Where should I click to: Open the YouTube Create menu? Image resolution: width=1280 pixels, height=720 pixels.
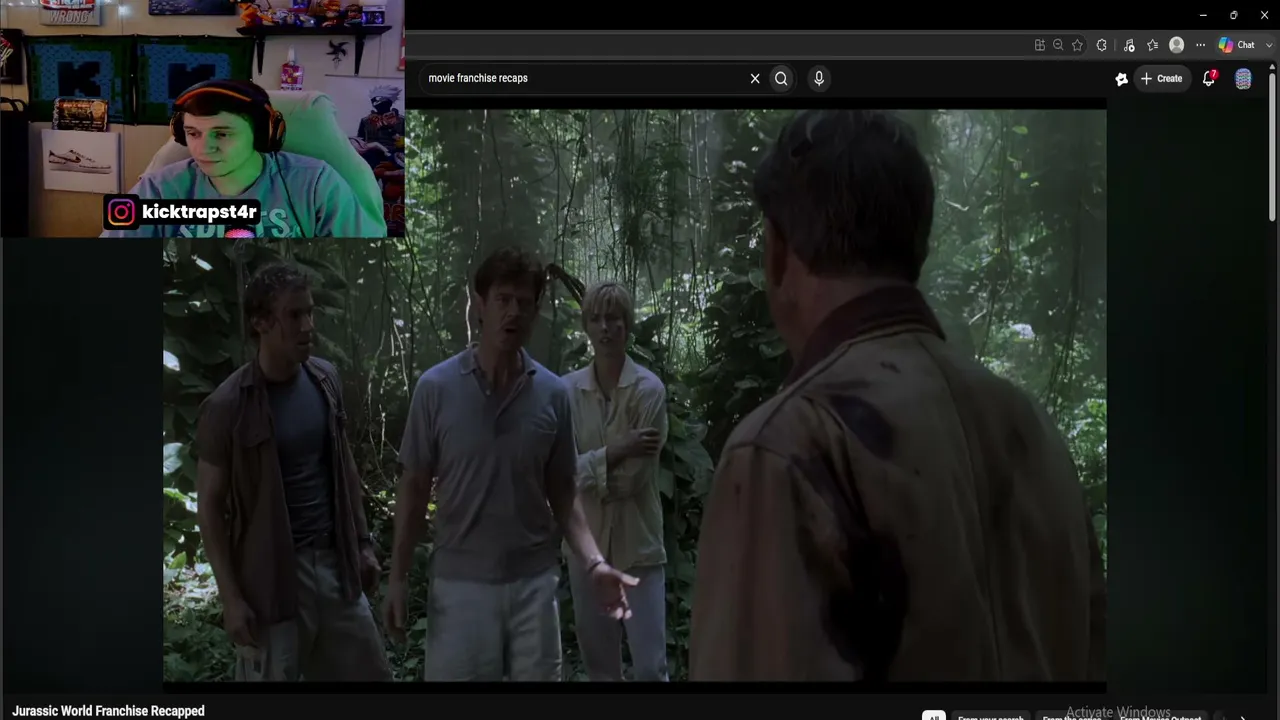pos(1161,78)
